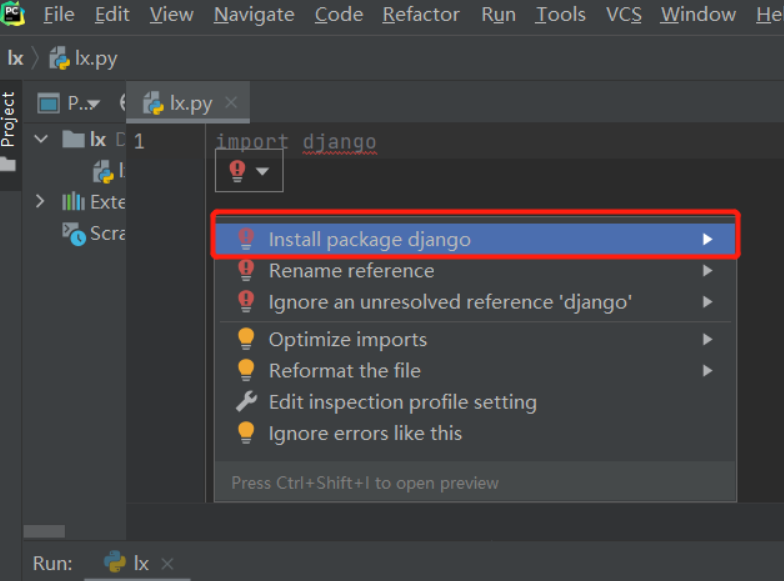Viewport: 784px width, 581px height.
Task: Click the lx breadcrumb folder
Action: pos(16,58)
